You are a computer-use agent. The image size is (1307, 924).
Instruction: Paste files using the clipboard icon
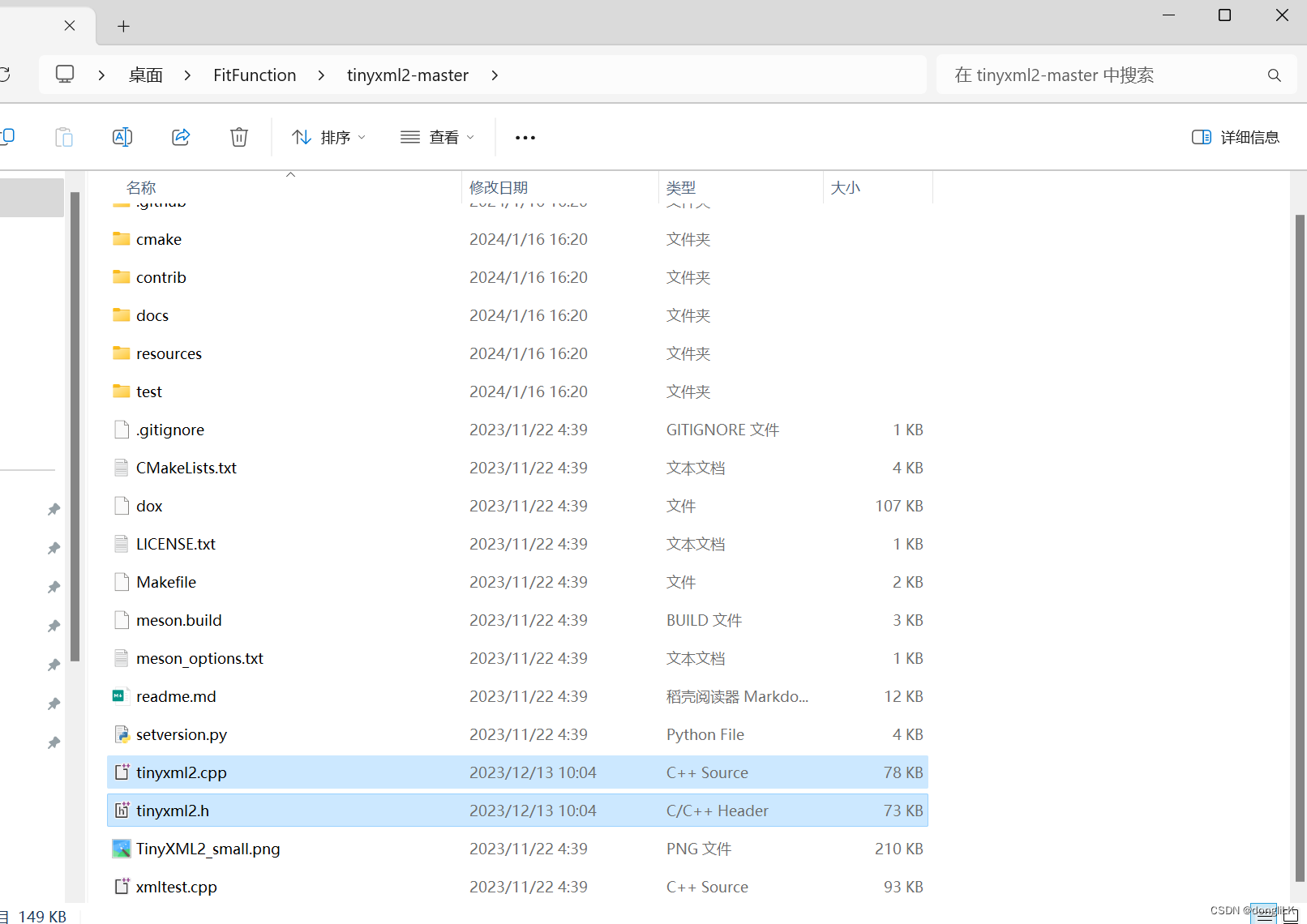click(64, 137)
